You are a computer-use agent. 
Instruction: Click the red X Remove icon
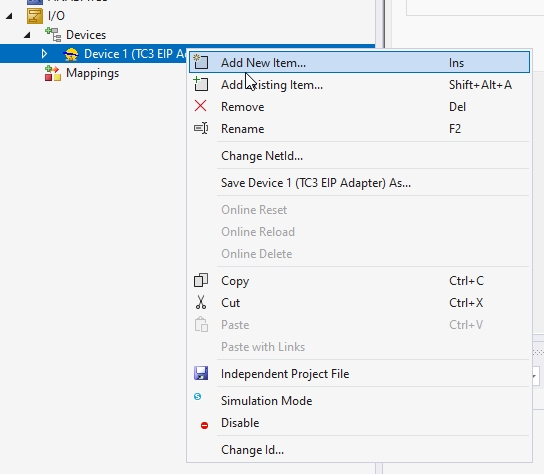pyautogui.click(x=201, y=106)
